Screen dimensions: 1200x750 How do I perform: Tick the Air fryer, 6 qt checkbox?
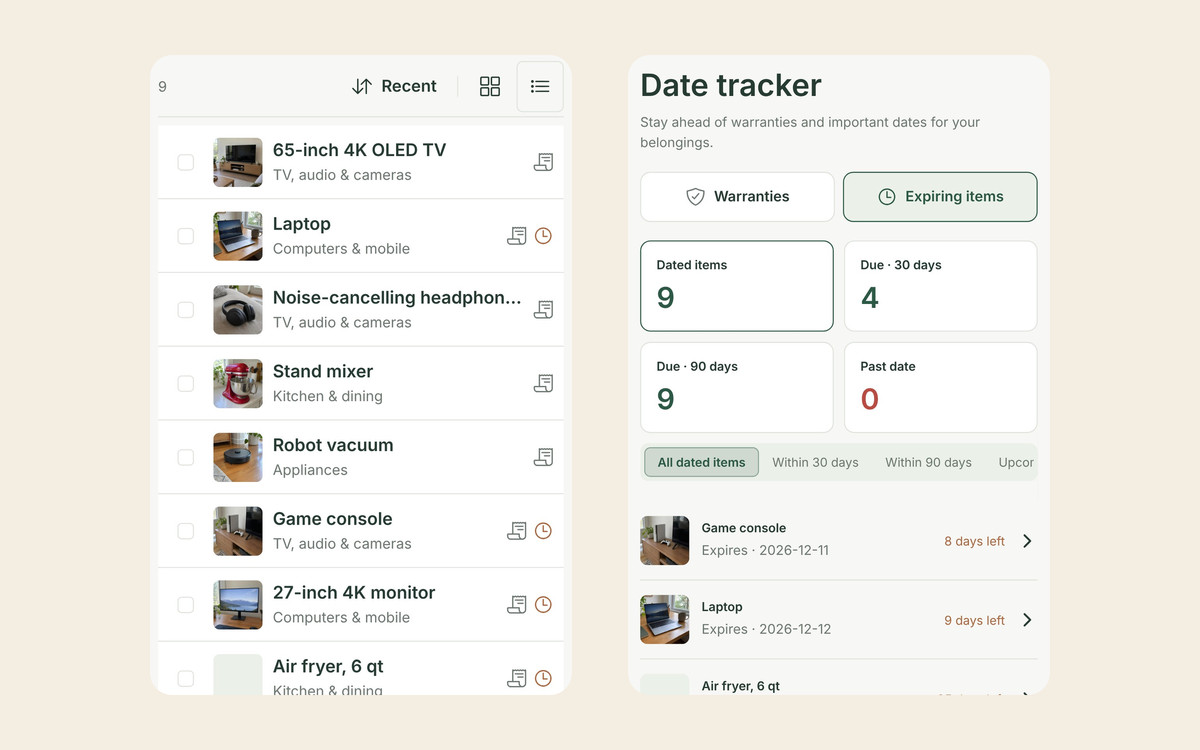point(186,678)
